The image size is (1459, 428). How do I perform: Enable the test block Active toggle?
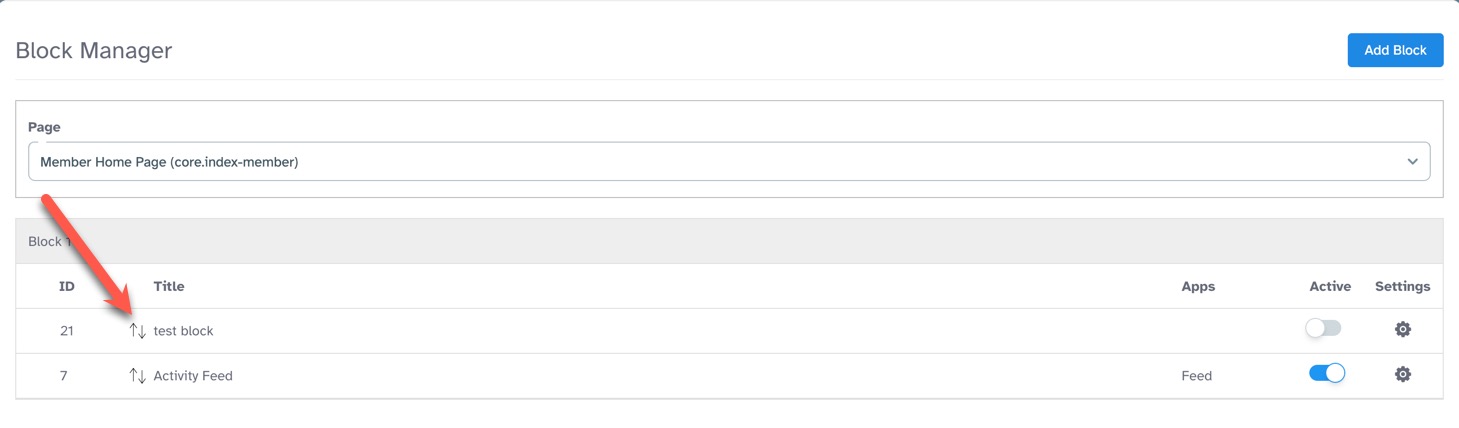[x=1323, y=329]
